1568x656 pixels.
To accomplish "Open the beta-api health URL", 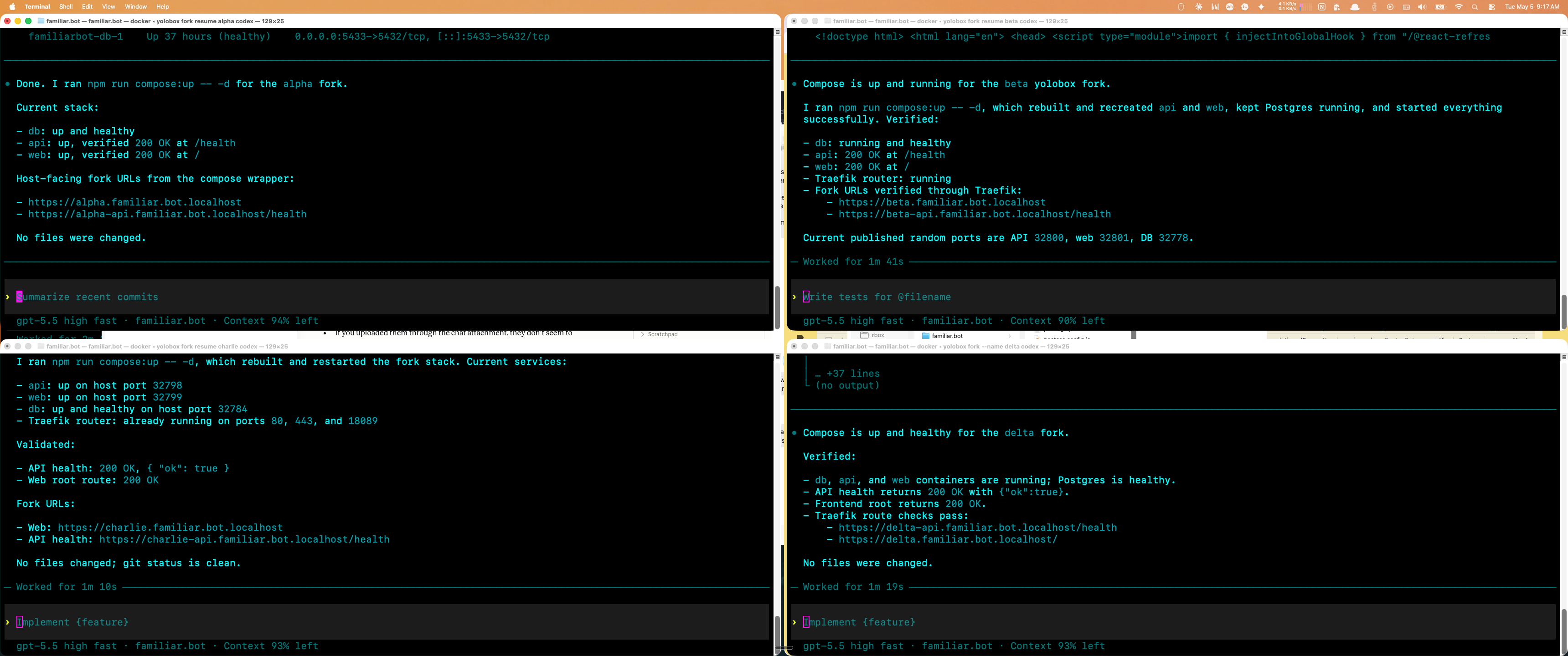I will (x=975, y=214).
